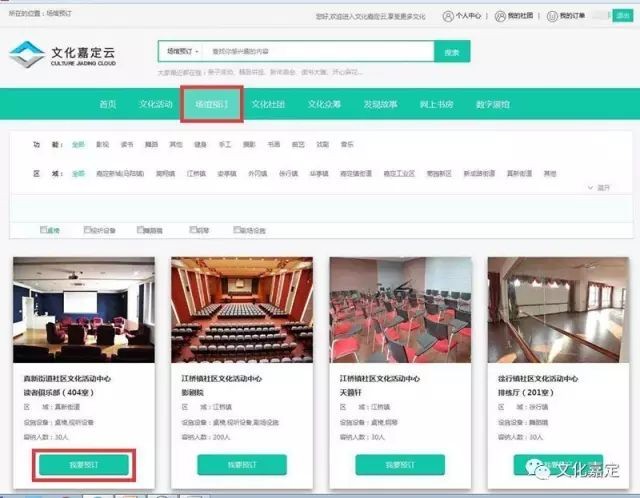Image resolution: width=640 pixels, height=498 pixels.
Task: Click the WeChat 文化嘉定 watermark icon
Action: coord(544,468)
